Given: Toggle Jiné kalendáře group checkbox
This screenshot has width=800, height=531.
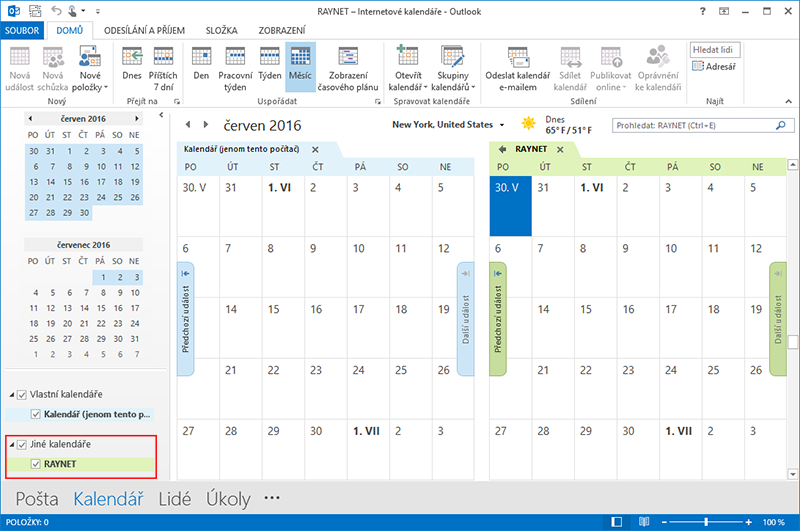Looking at the screenshot, I should click(22, 445).
